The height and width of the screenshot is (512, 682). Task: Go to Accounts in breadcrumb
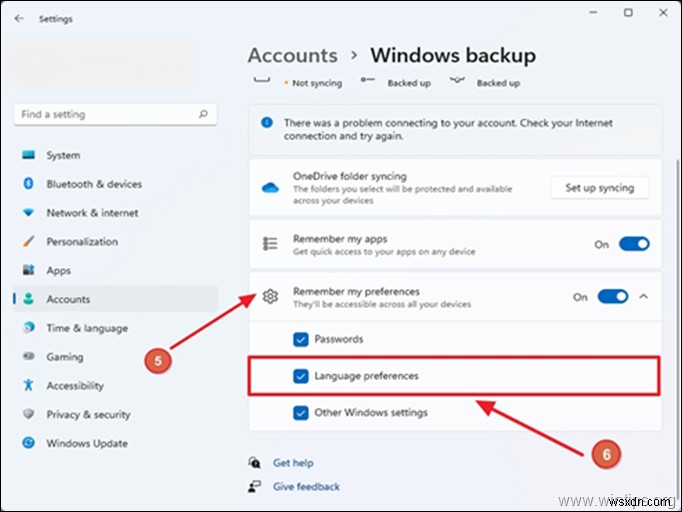click(293, 55)
